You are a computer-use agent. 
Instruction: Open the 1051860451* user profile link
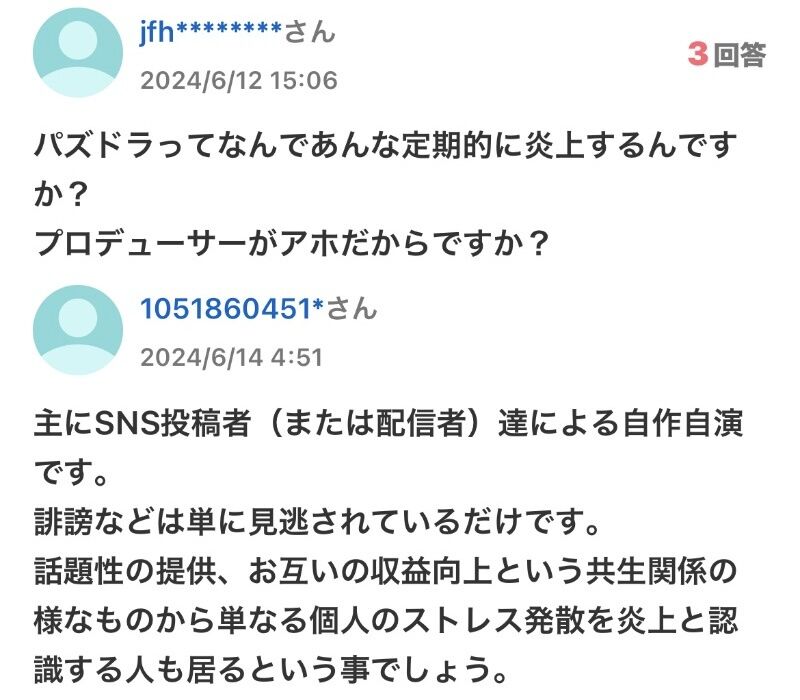[232, 309]
